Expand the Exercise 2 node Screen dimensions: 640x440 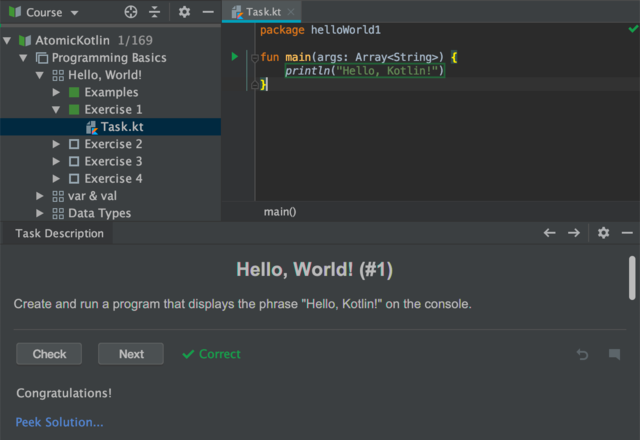[x=56, y=144]
